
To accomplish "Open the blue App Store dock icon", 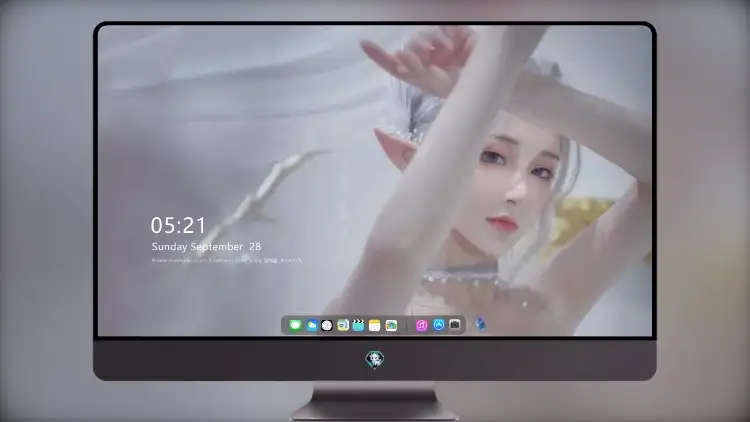I will point(439,325).
